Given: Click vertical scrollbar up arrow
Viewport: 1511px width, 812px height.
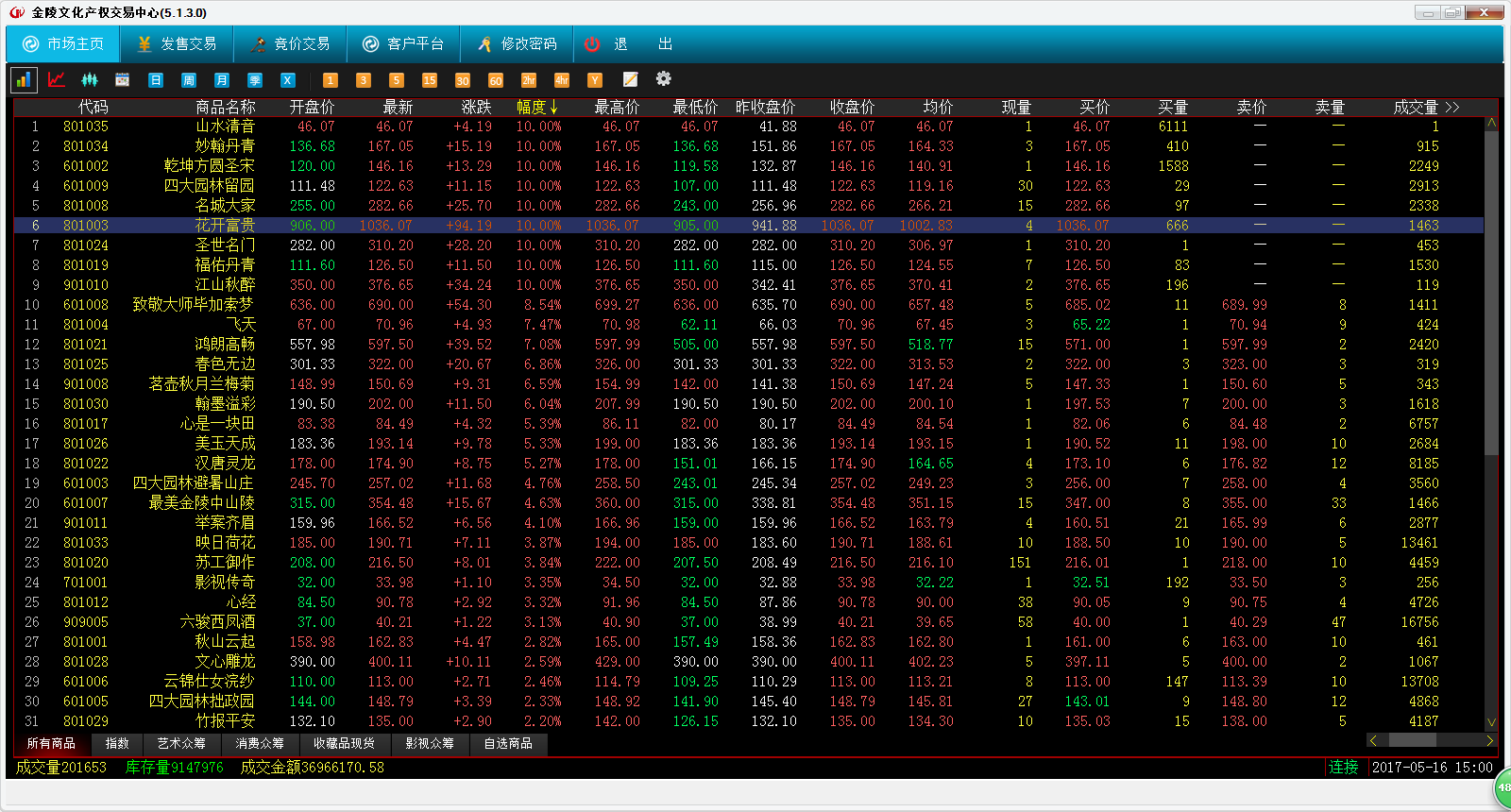Looking at the screenshot, I should (x=1491, y=123).
